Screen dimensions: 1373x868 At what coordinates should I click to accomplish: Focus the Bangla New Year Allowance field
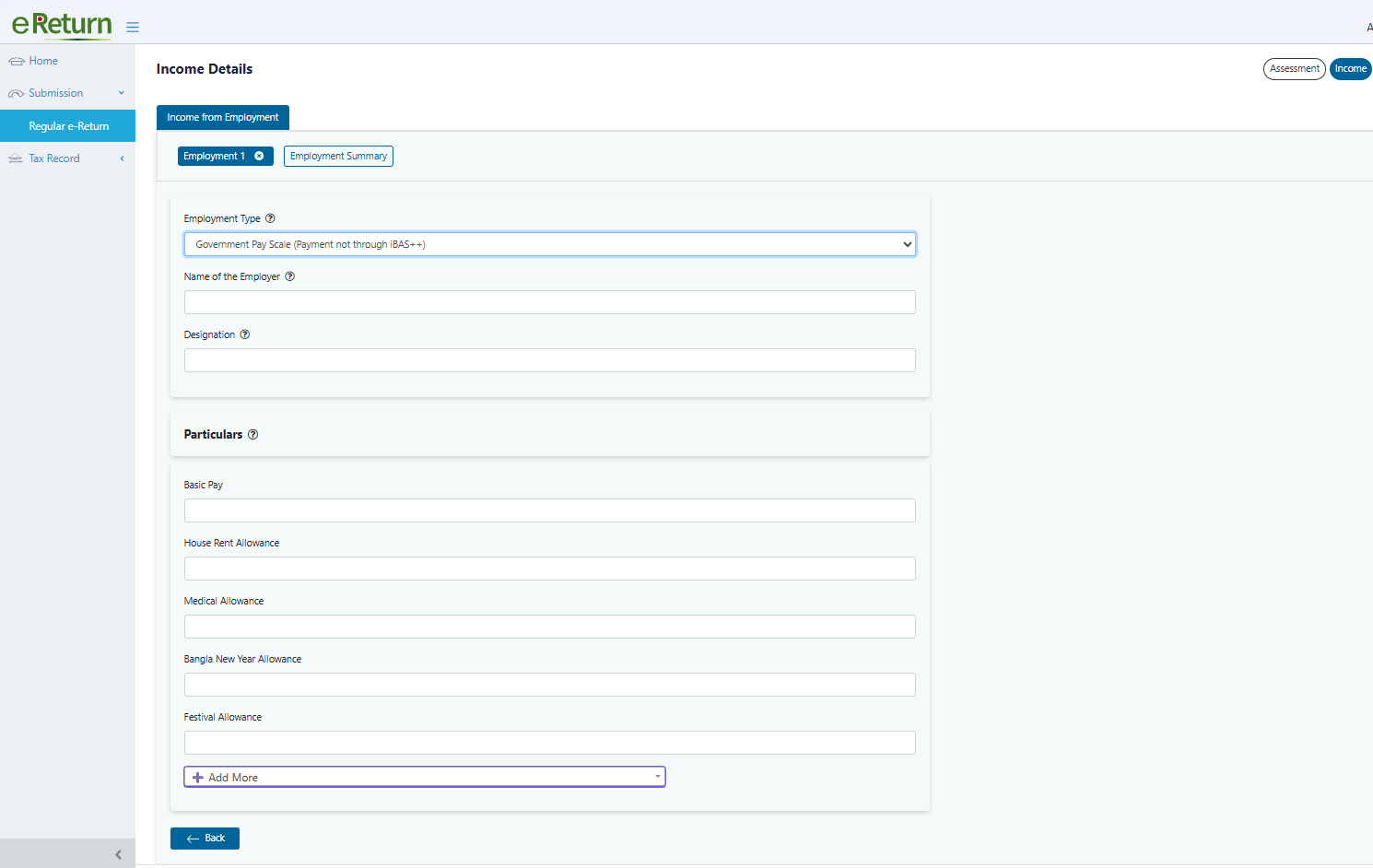(x=550, y=685)
